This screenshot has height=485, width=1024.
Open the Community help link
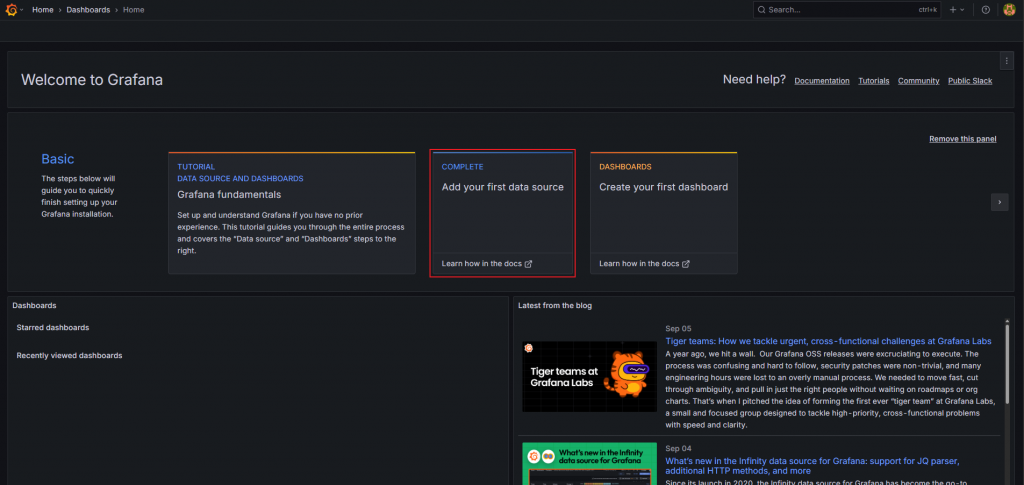click(x=918, y=81)
